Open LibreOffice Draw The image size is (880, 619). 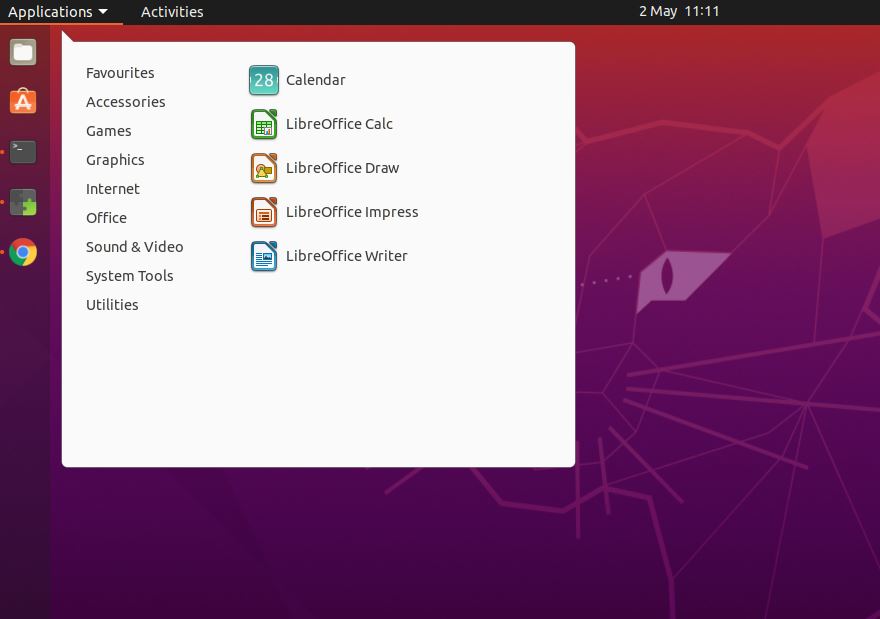341,168
